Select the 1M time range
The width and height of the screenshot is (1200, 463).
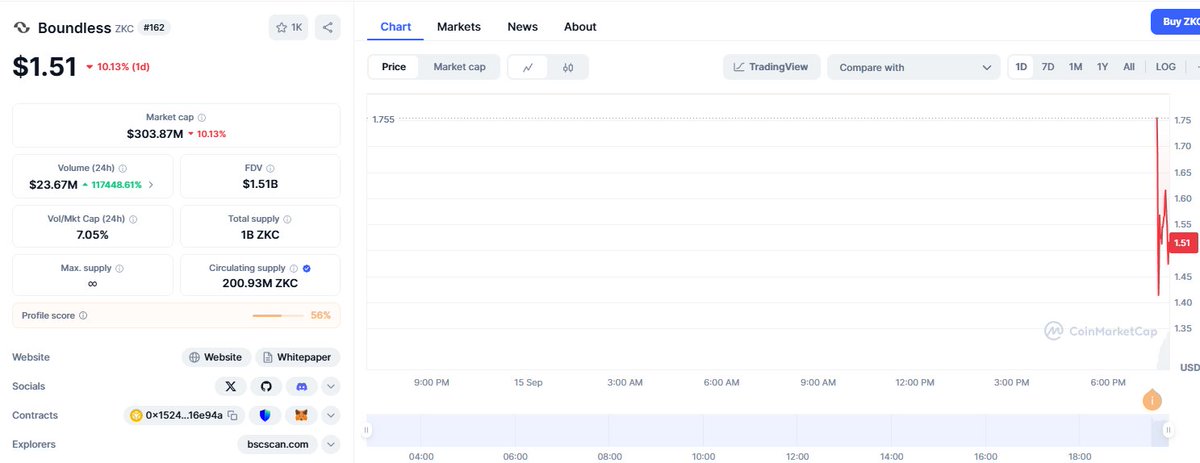1075,67
